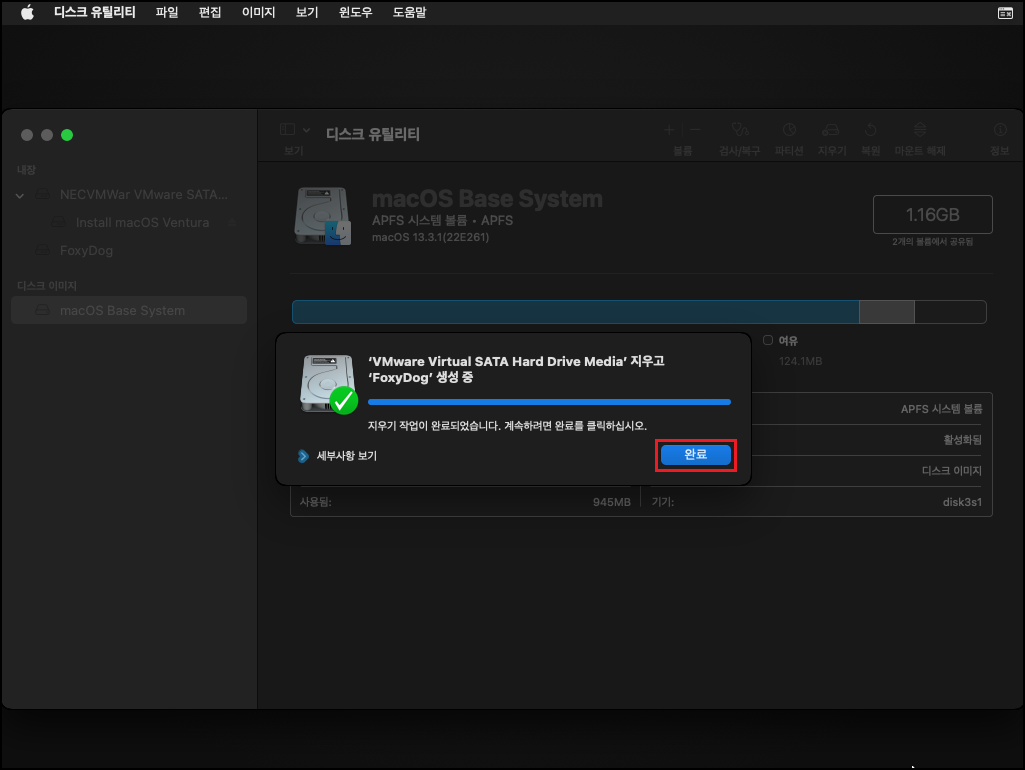The width and height of the screenshot is (1025, 770).
Task: Click the 파티션 partition icon
Action: click(x=789, y=129)
